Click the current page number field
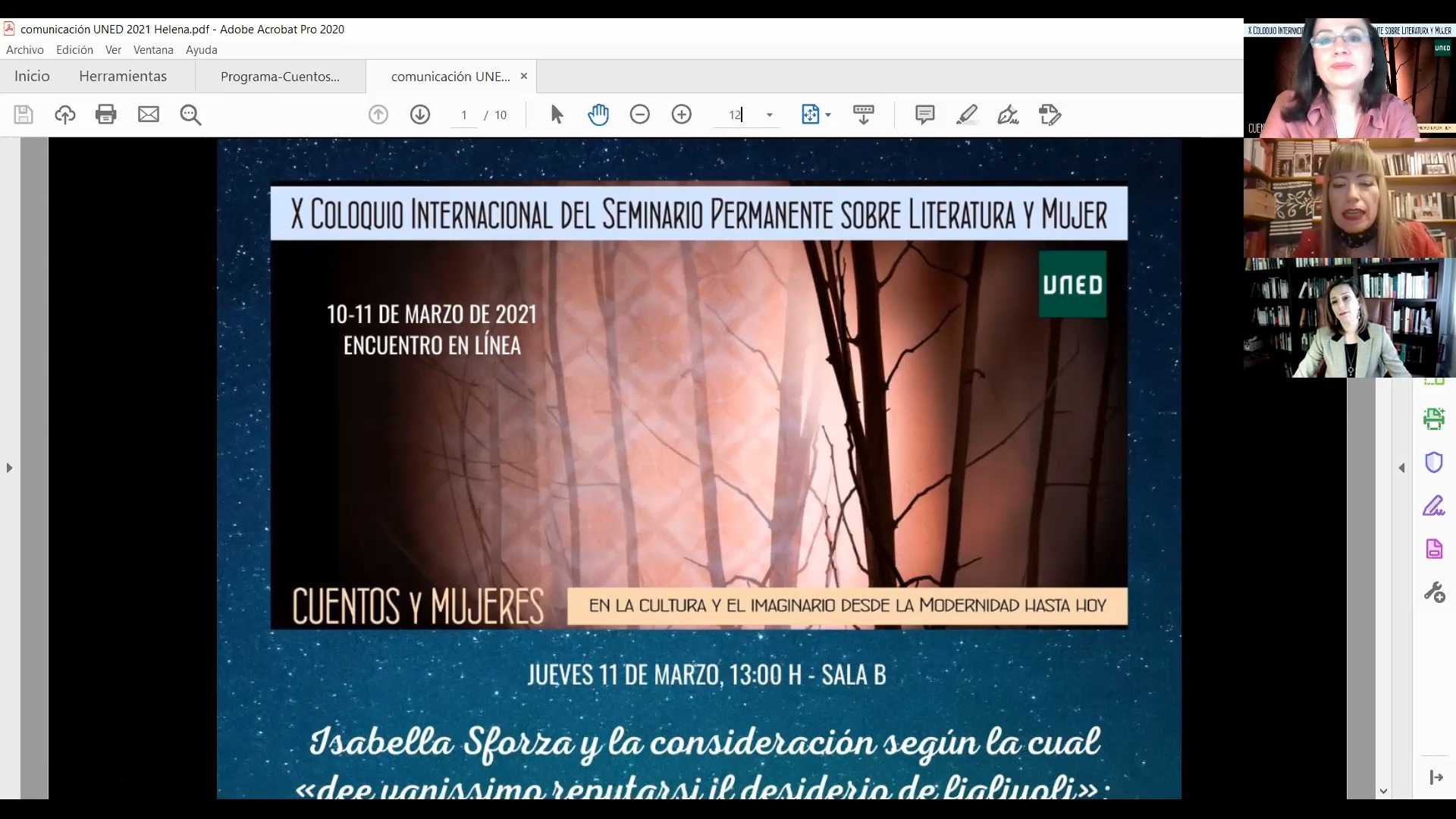Viewport: 1456px width, 819px height. click(464, 115)
